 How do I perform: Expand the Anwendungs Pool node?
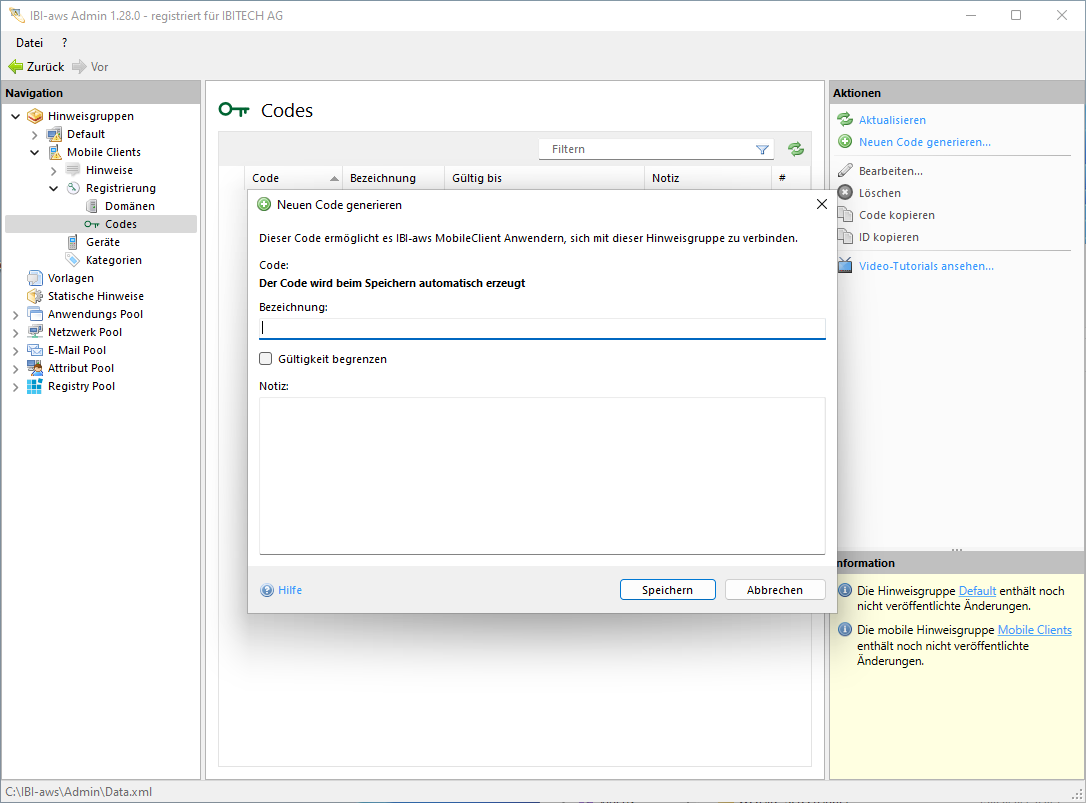pos(16,314)
